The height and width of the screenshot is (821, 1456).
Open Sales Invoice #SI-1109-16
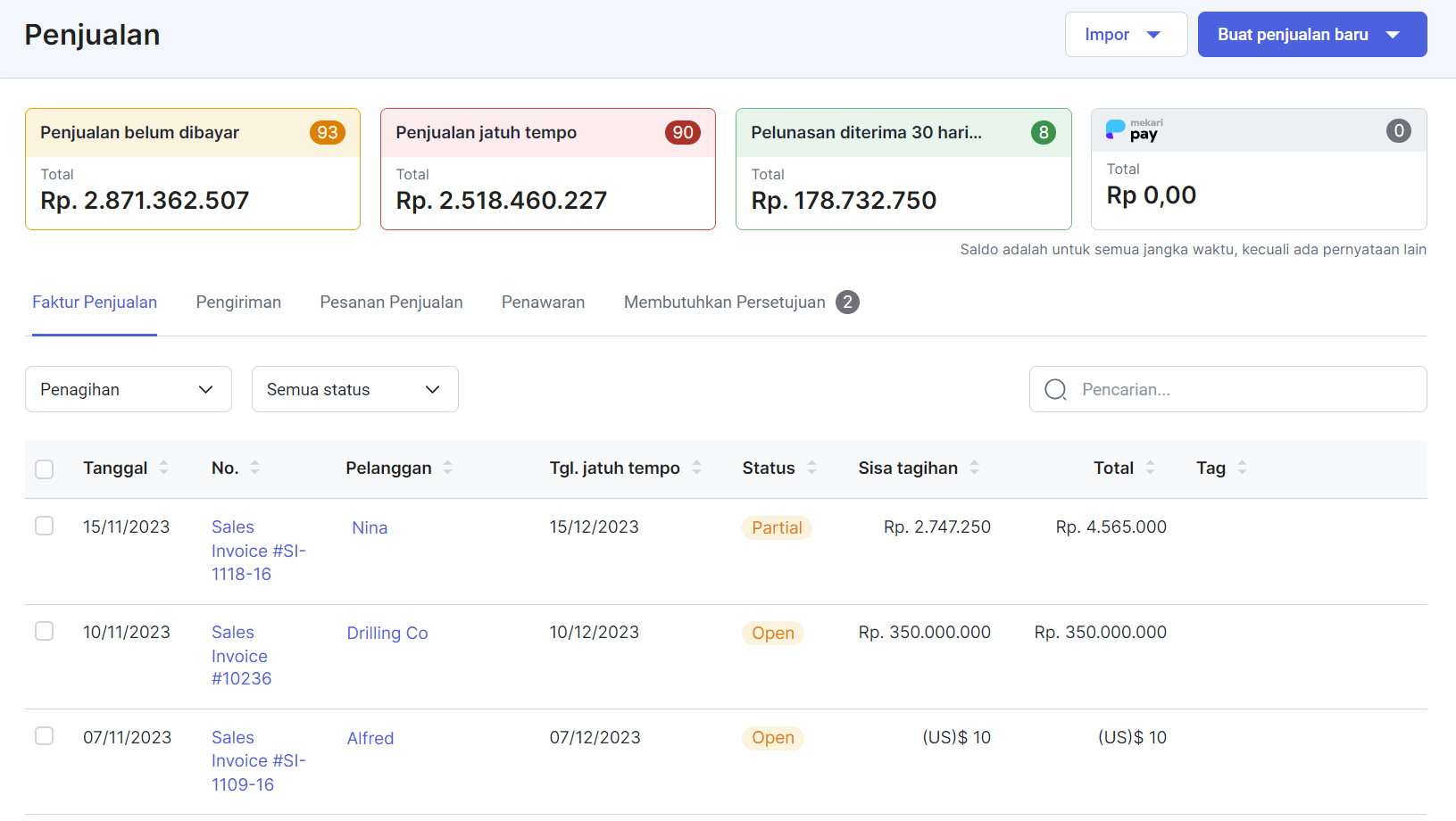coord(258,760)
